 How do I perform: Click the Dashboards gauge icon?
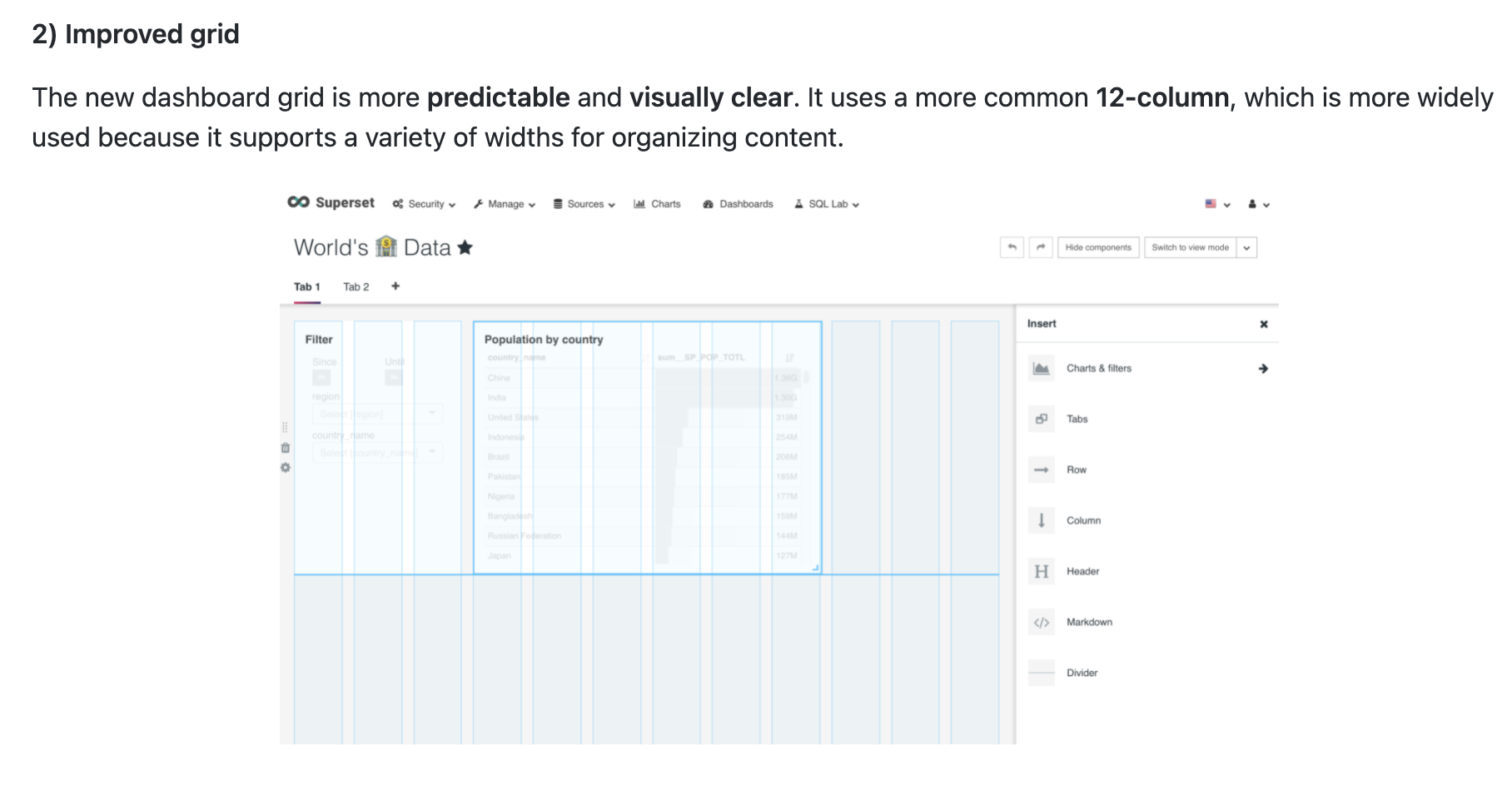[x=709, y=204]
